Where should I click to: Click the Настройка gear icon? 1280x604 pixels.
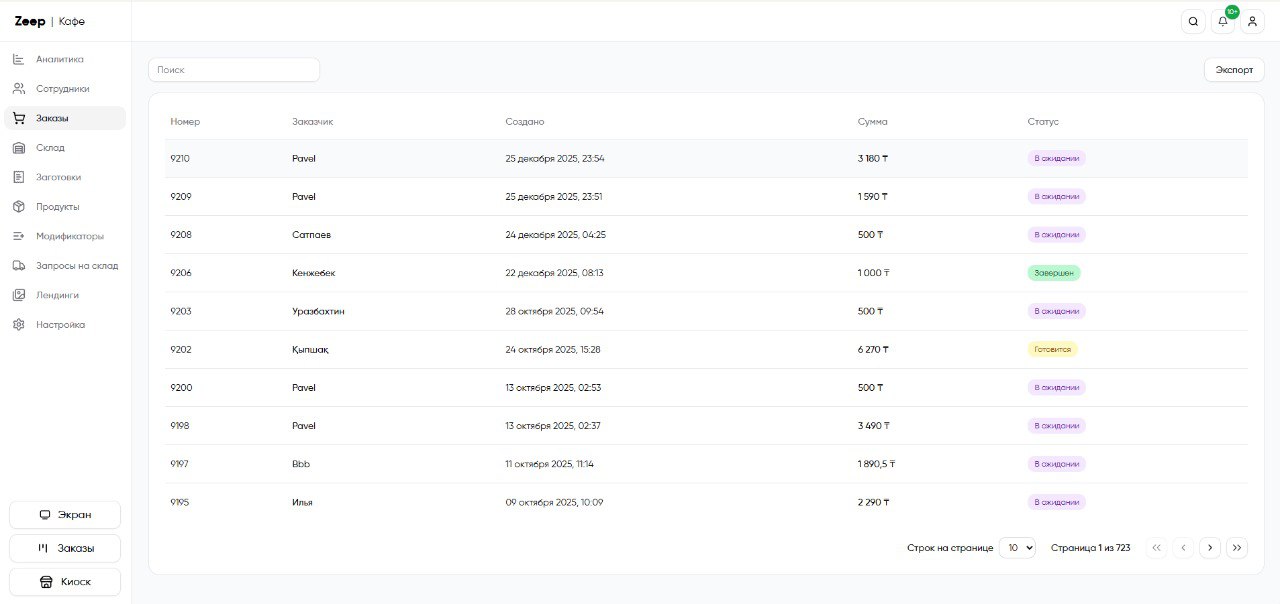[18, 325]
